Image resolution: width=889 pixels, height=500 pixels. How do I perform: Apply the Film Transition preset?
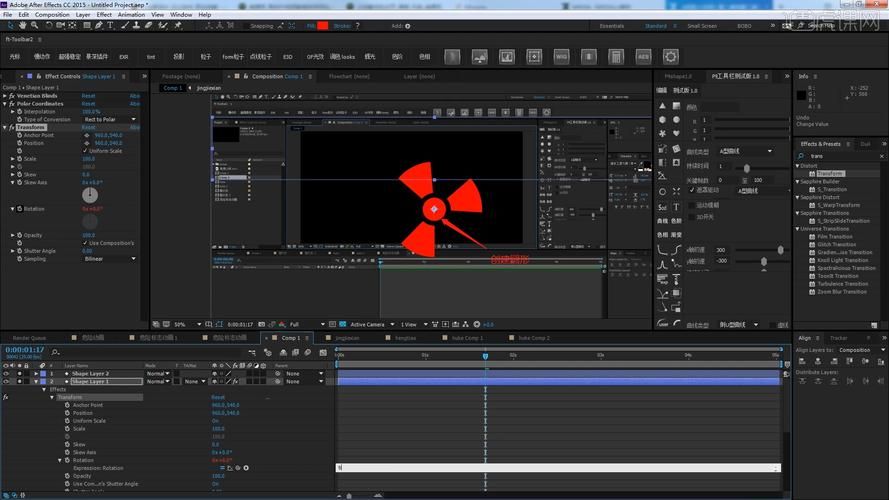(835, 236)
